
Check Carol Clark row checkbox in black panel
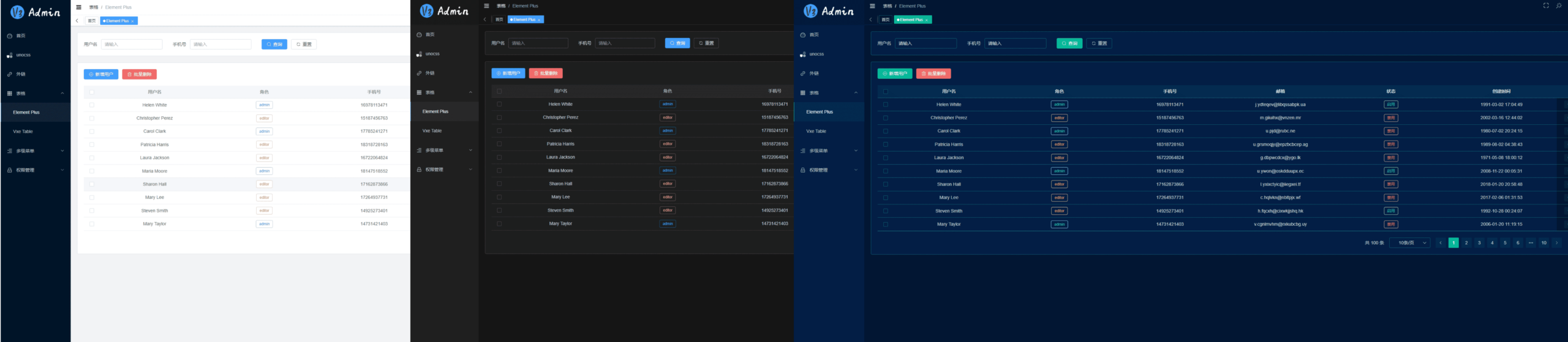pyautogui.click(x=499, y=130)
